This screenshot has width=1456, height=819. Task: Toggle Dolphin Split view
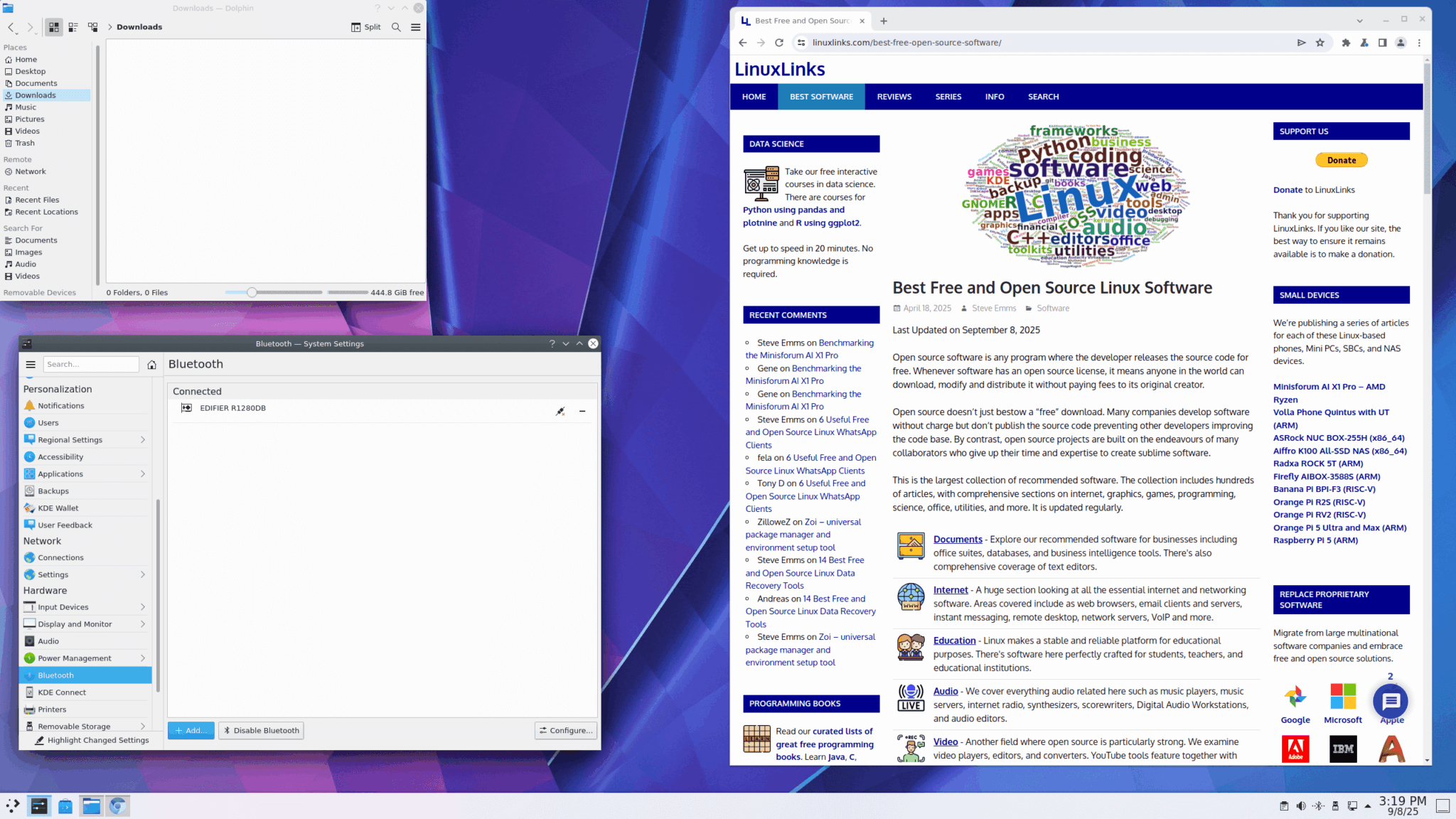coord(366,27)
